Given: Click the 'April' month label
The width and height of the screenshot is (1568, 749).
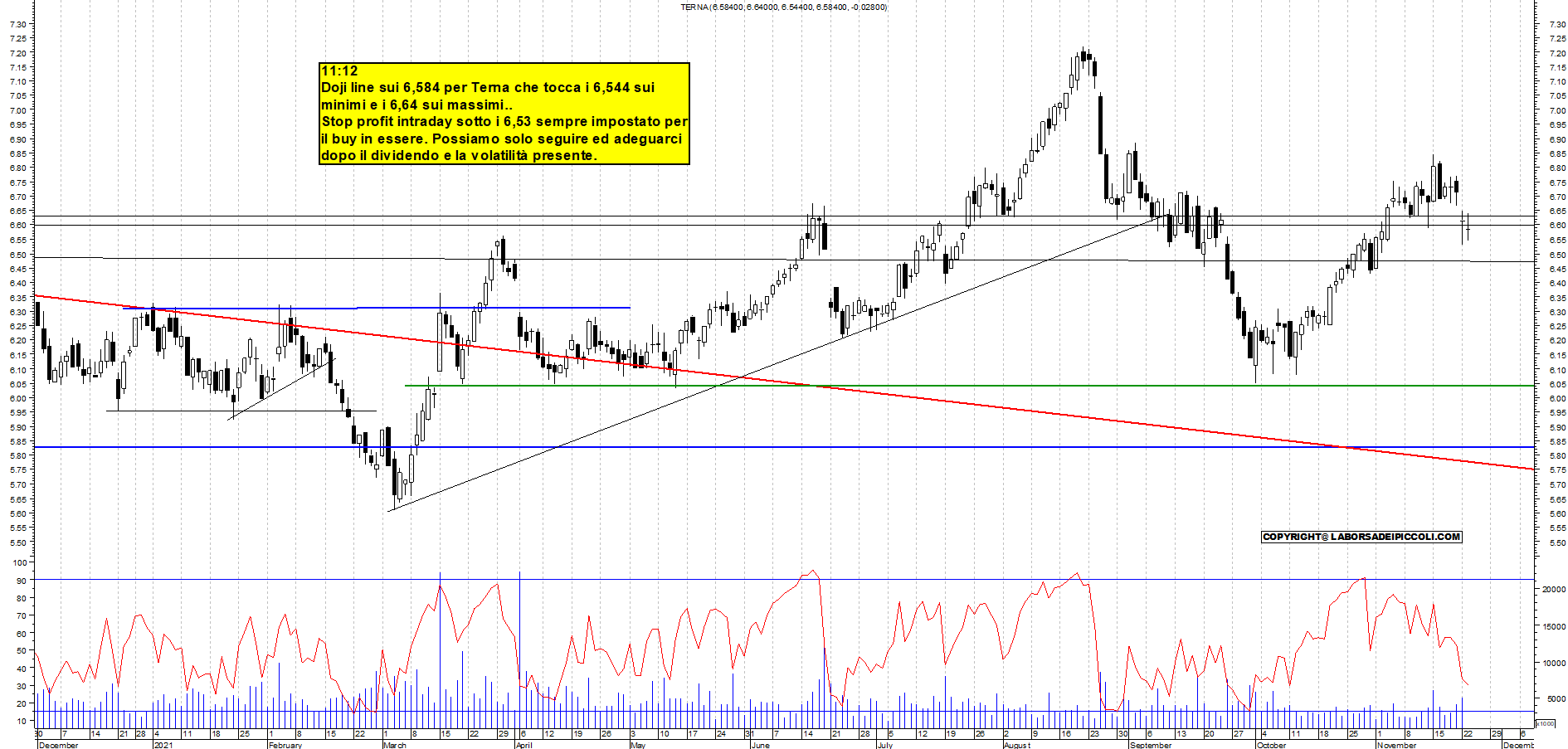Looking at the screenshot, I should pyautogui.click(x=523, y=745).
